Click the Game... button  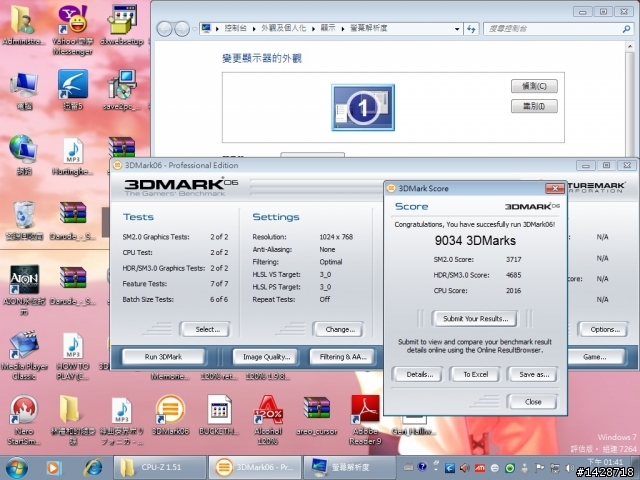coord(595,357)
